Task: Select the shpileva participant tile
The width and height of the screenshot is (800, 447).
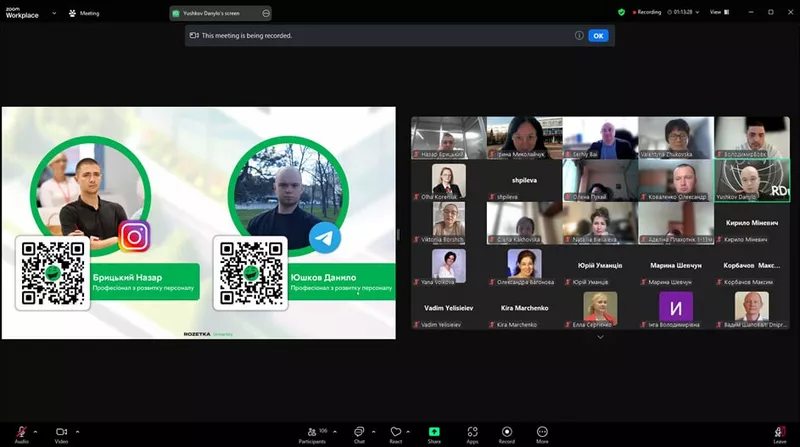Action: 524,180
